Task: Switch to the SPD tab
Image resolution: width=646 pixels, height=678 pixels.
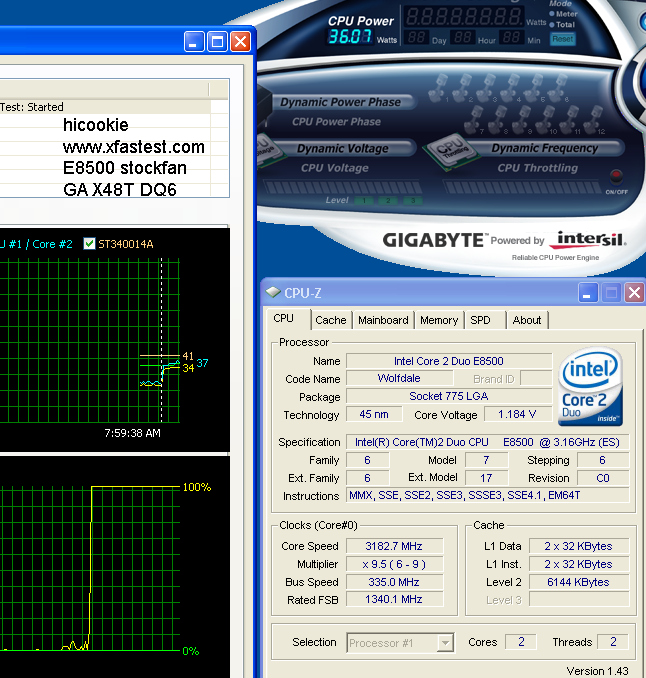Action: coord(481,320)
